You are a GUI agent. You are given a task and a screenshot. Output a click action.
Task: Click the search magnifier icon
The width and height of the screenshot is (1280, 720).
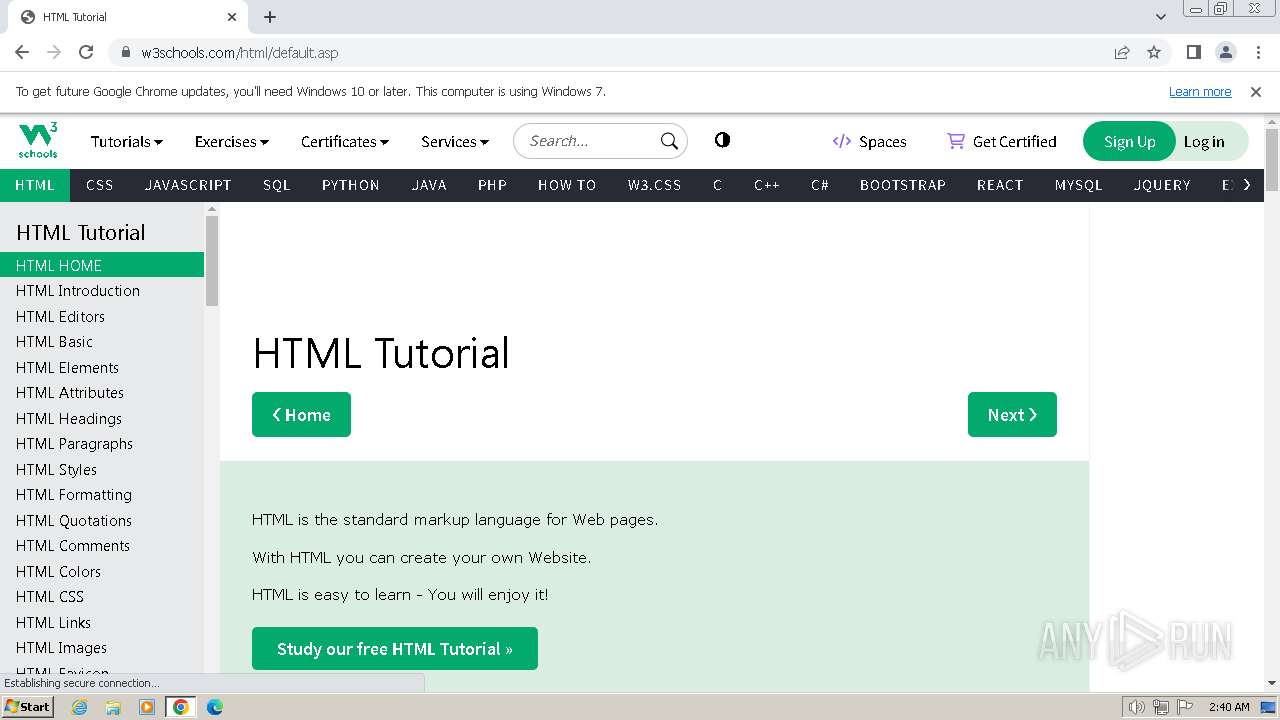click(669, 141)
